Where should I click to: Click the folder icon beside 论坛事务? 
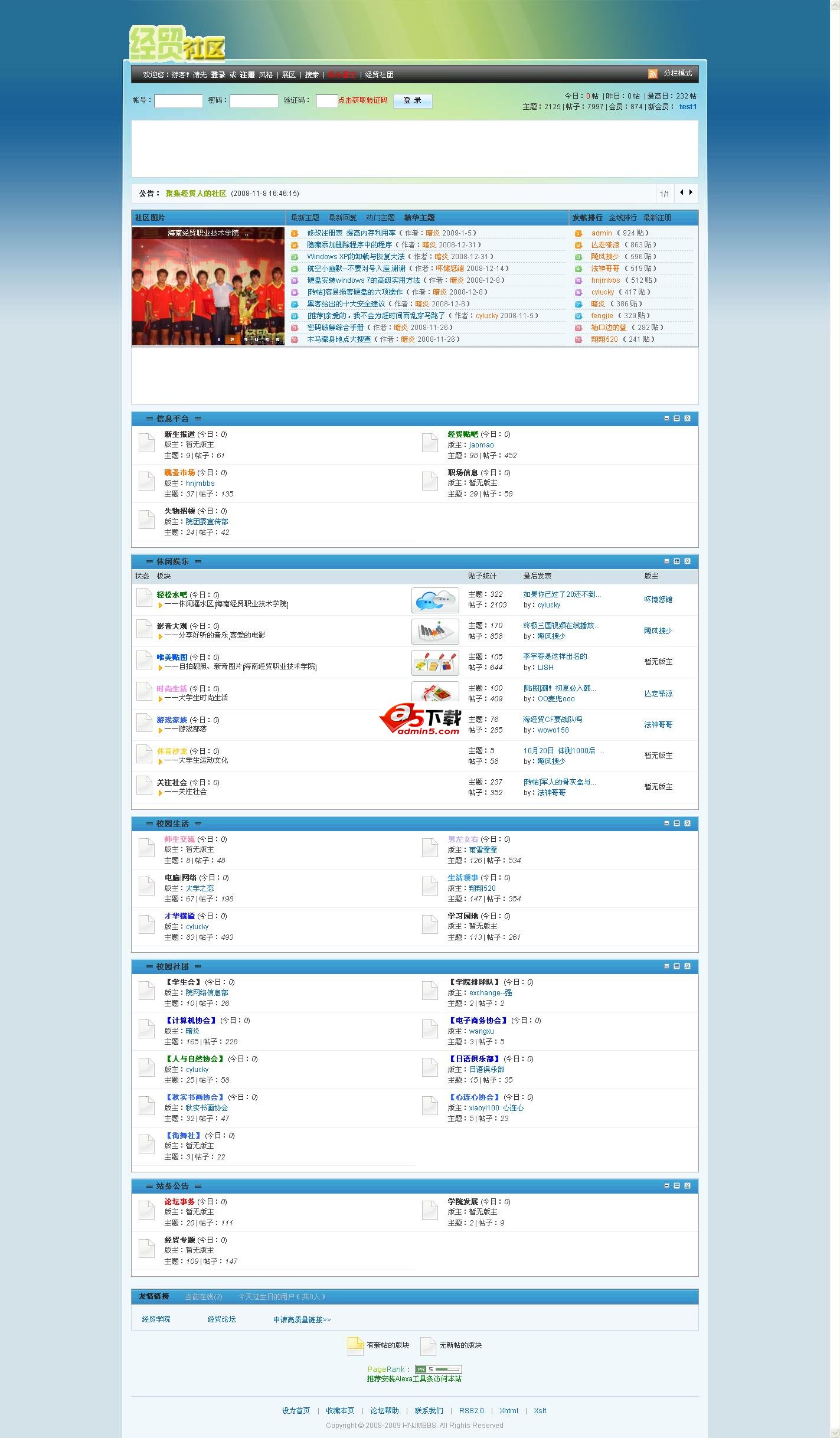pyautogui.click(x=146, y=1210)
